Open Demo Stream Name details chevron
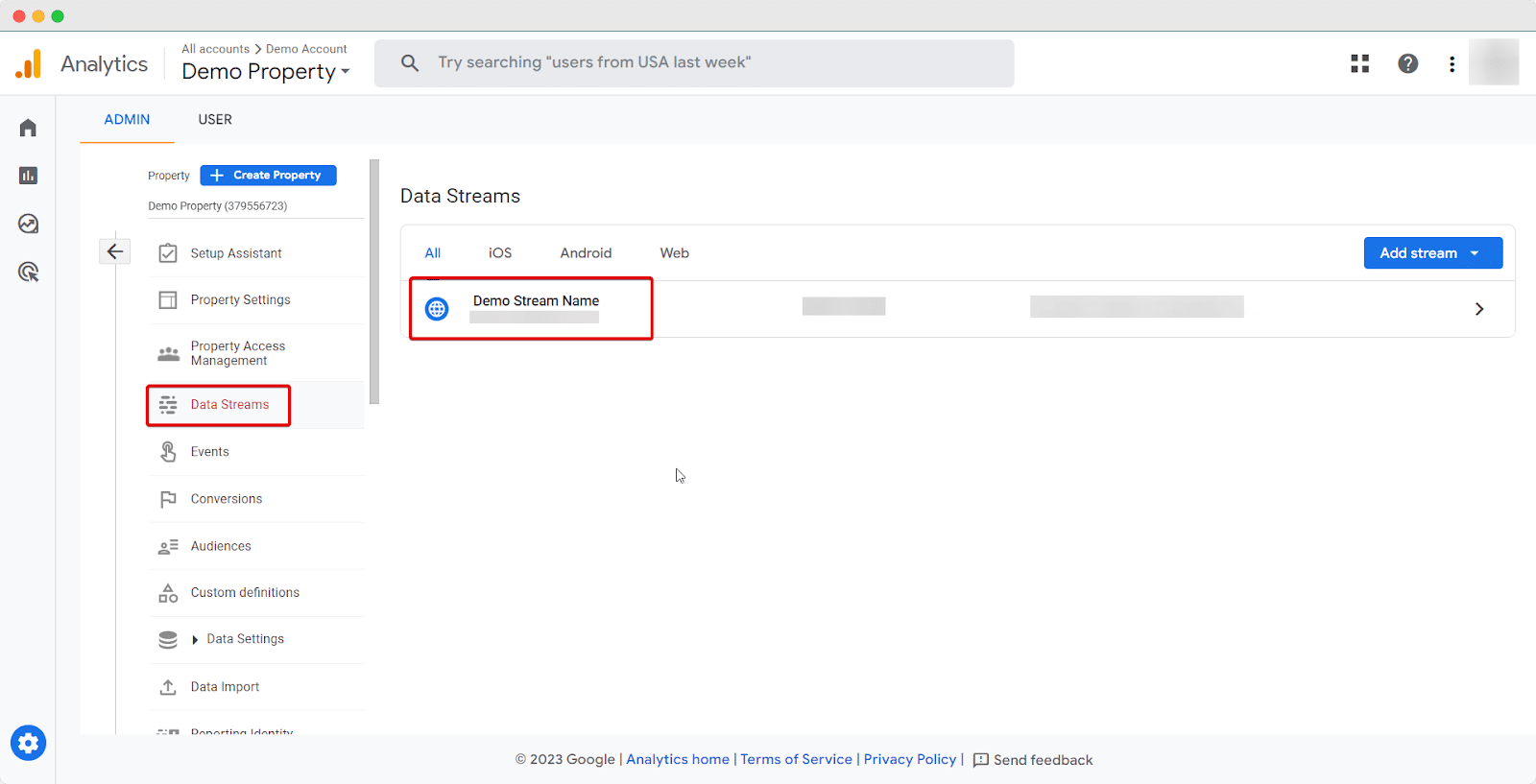Screen dimensions: 1536x784 [x=1478, y=309]
